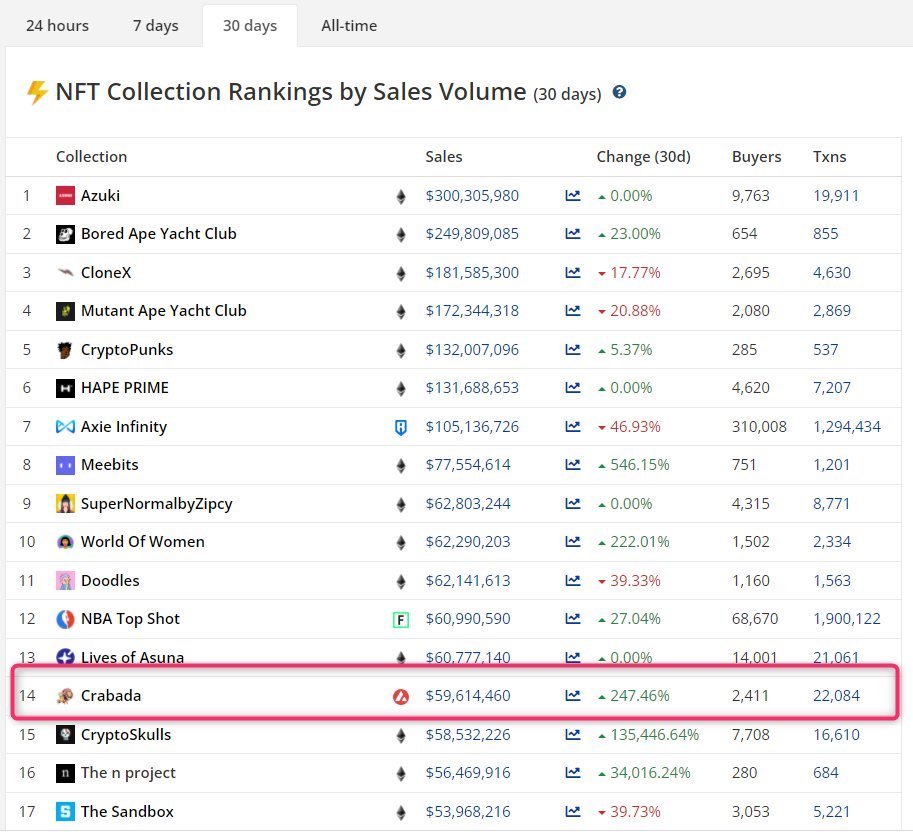Image resolution: width=913 pixels, height=835 pixels.
Task: Click the Bored Ape Yacht Club logo thumbnail
Action: (65, 234)
